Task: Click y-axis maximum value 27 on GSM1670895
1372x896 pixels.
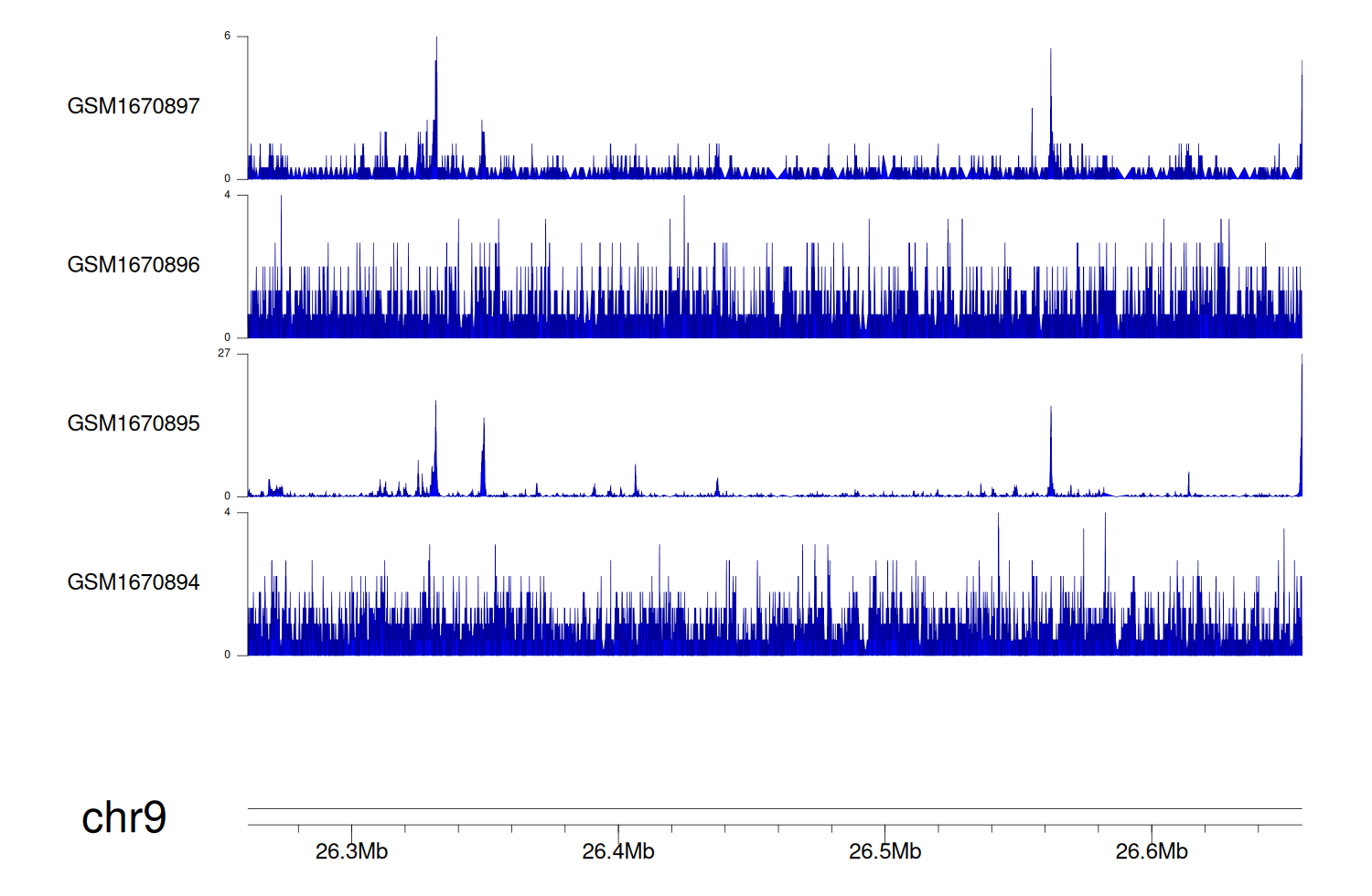Action: [224, 353]
